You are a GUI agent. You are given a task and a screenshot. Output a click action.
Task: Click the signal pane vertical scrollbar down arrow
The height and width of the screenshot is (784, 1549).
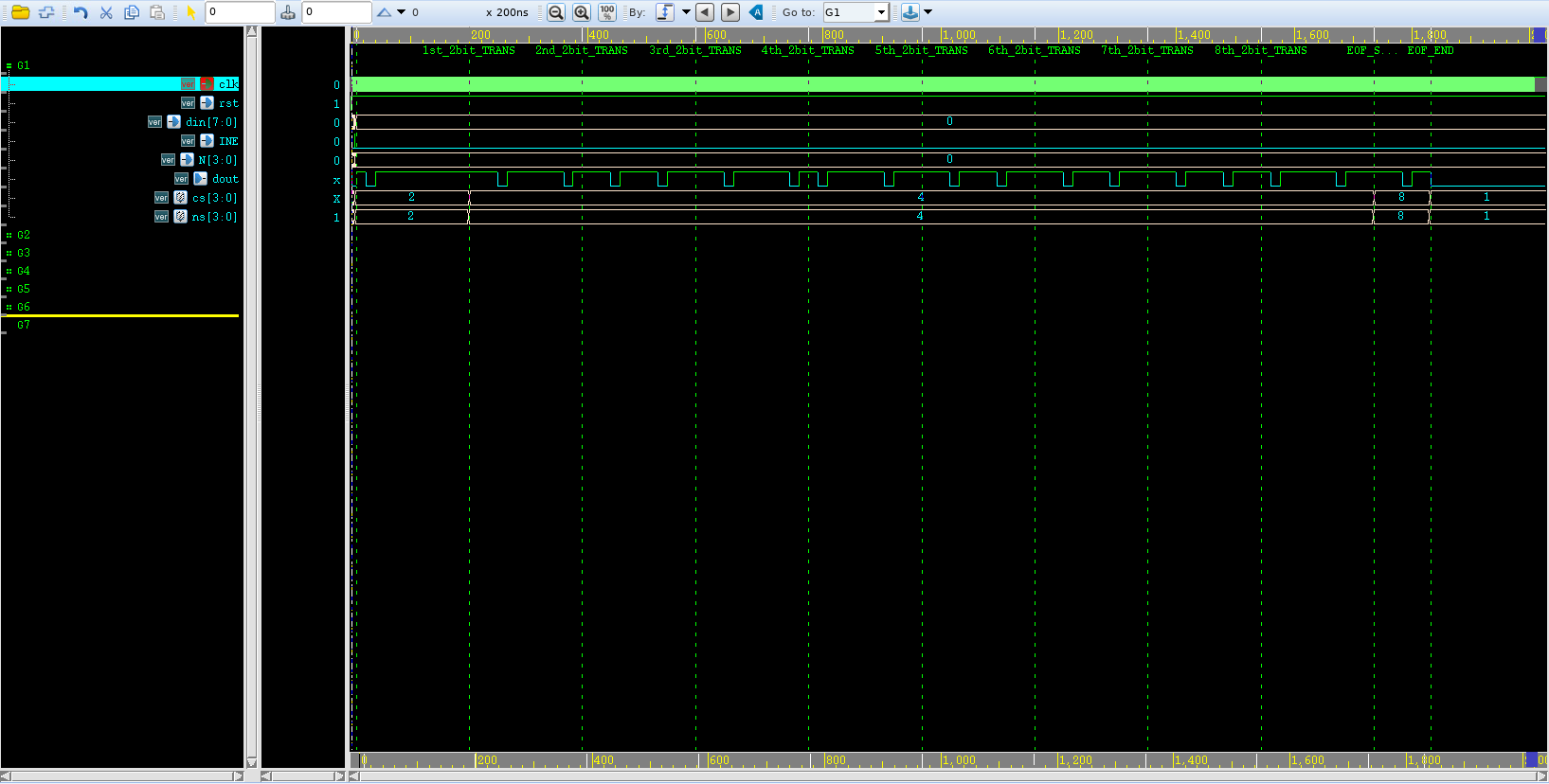coord(251,762)
